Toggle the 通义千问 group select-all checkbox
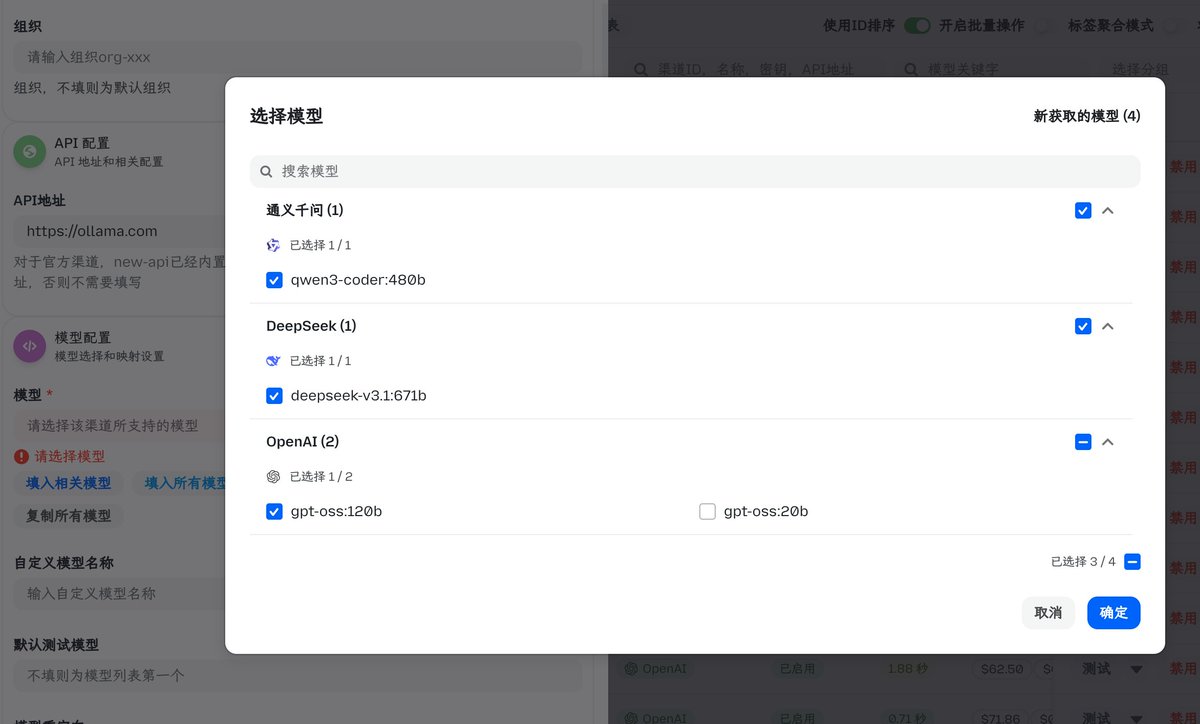This screenshot has width=1200, height=724. (x=1083, y=210)
